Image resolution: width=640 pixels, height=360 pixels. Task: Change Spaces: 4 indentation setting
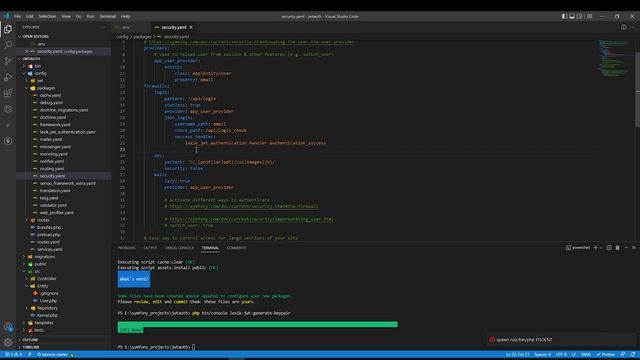pyautogui.click(x=542, y=354)
